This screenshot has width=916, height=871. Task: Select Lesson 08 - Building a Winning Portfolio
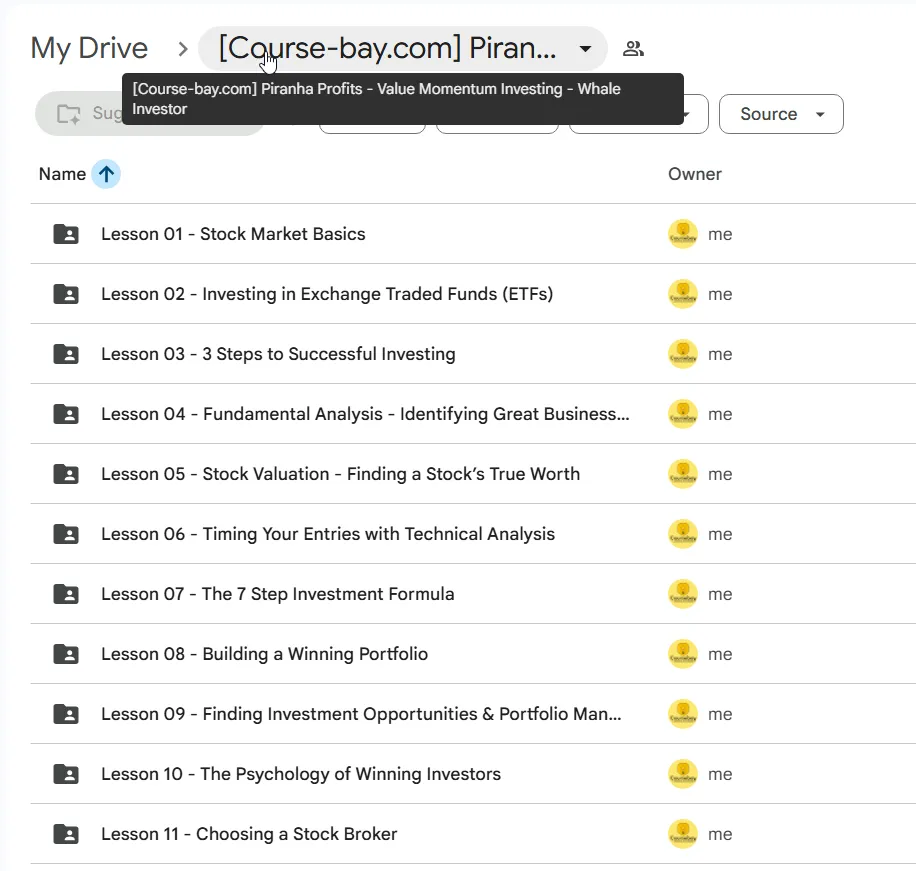point(265,654)
